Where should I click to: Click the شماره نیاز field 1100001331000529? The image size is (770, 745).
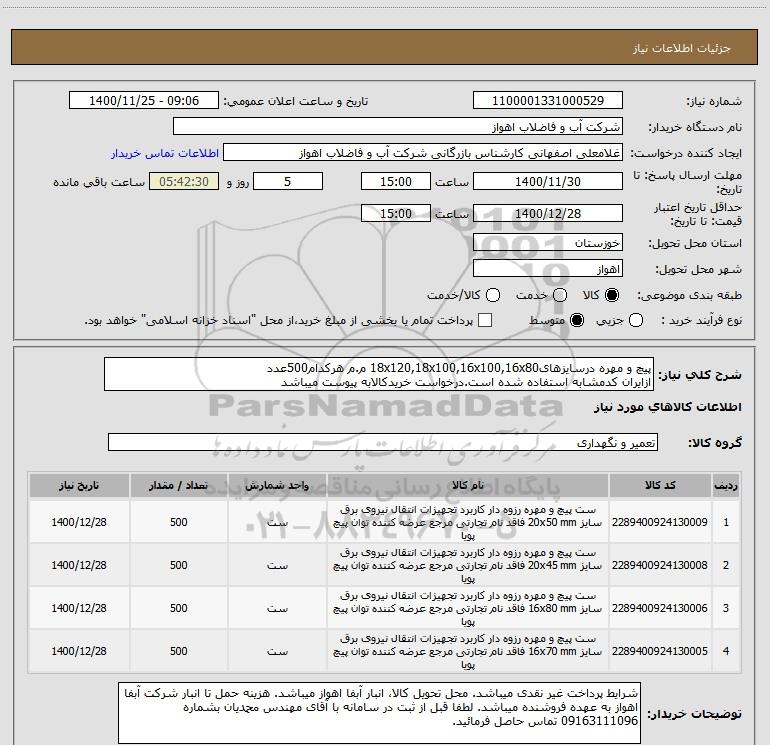click(548, 101)
